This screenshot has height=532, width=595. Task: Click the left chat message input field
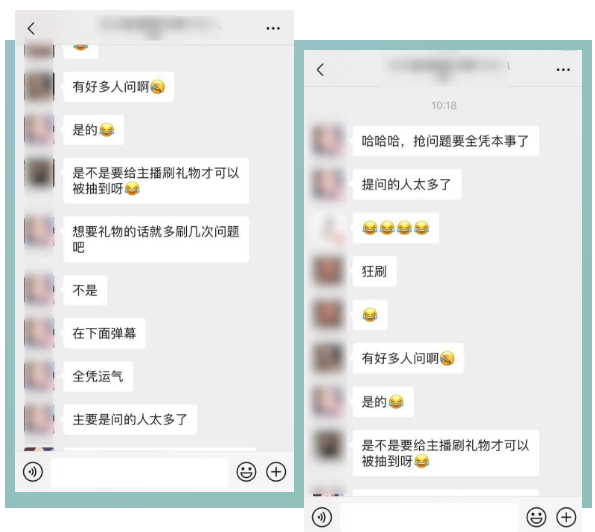click(x=140, y=472)
